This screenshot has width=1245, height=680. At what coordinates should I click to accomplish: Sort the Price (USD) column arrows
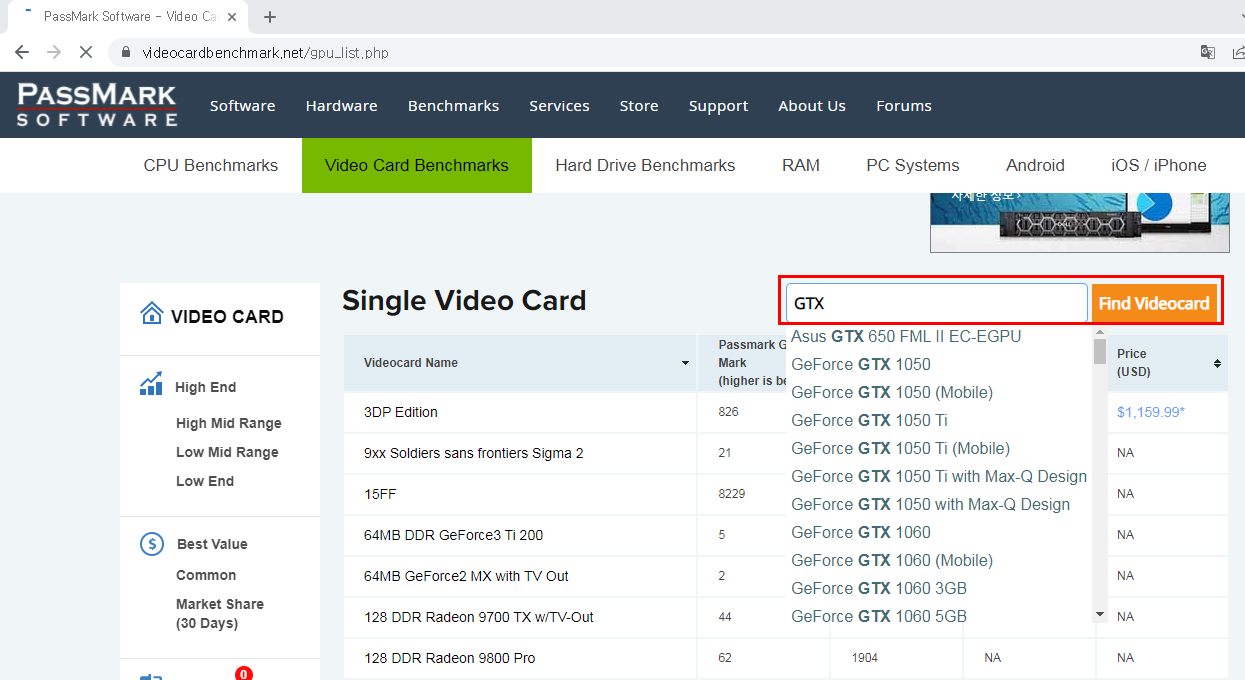tap(1217, 363)
